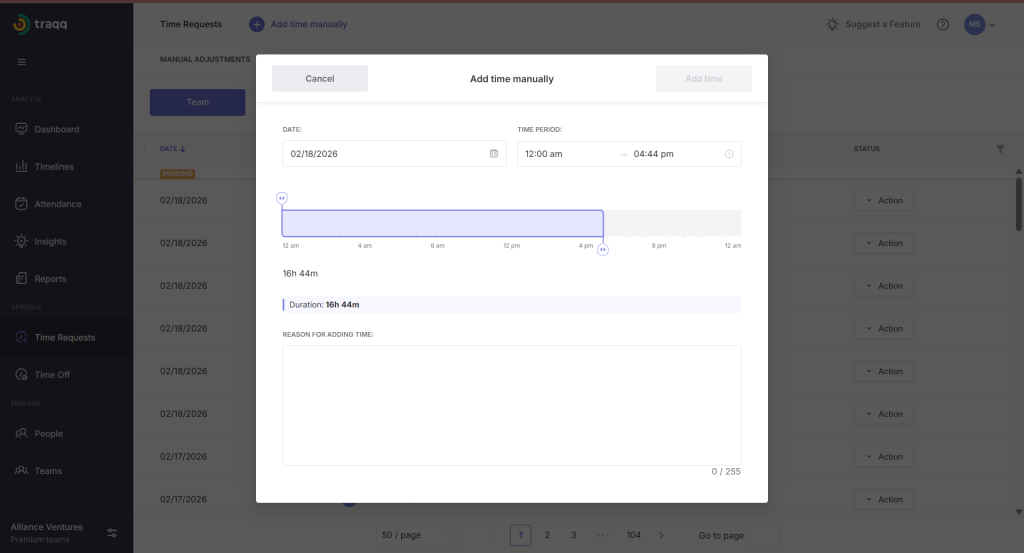
Task: Open organization settings sliders icon
Action: pyautogui.click(x=112, y=532)
